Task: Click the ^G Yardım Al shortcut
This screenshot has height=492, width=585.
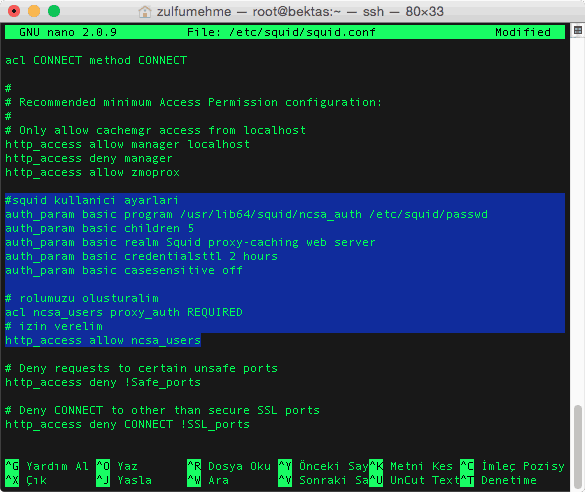Action: (47, 466)
